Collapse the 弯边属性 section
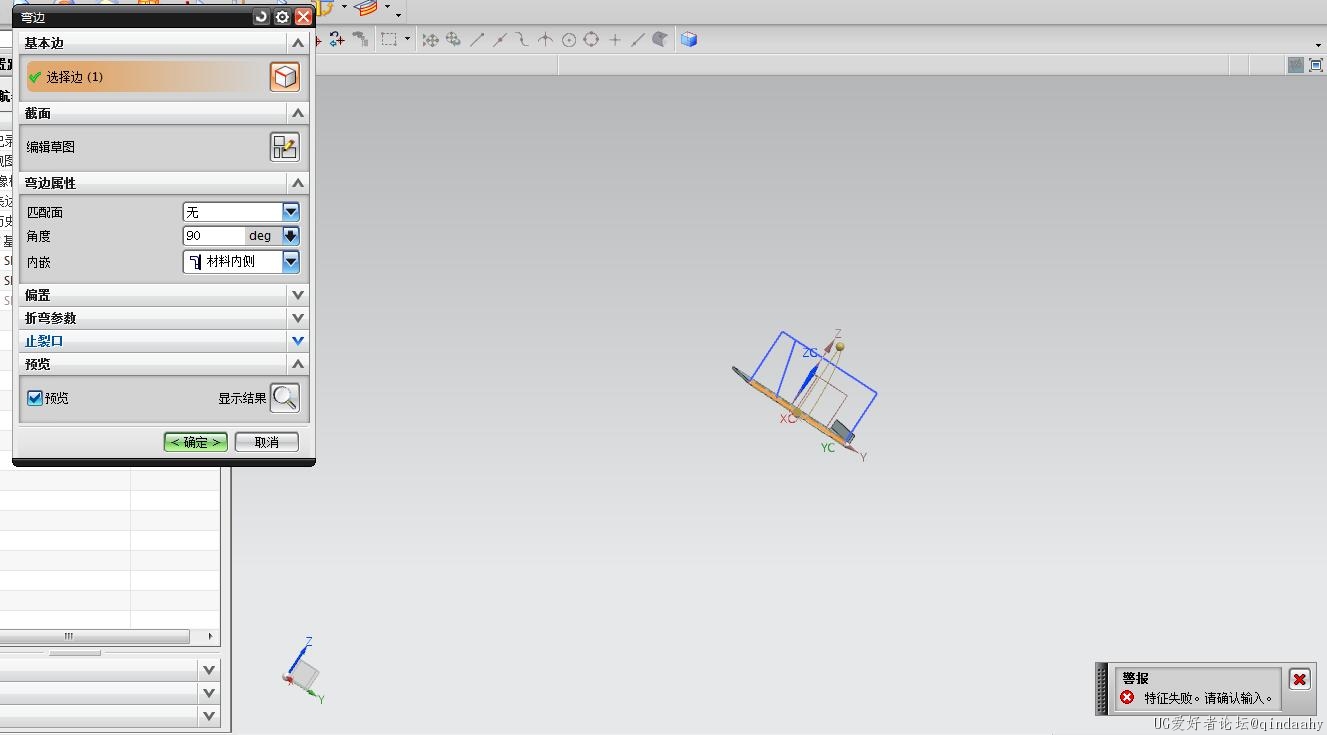1327x735 pixels. click(x=297, y=183)
